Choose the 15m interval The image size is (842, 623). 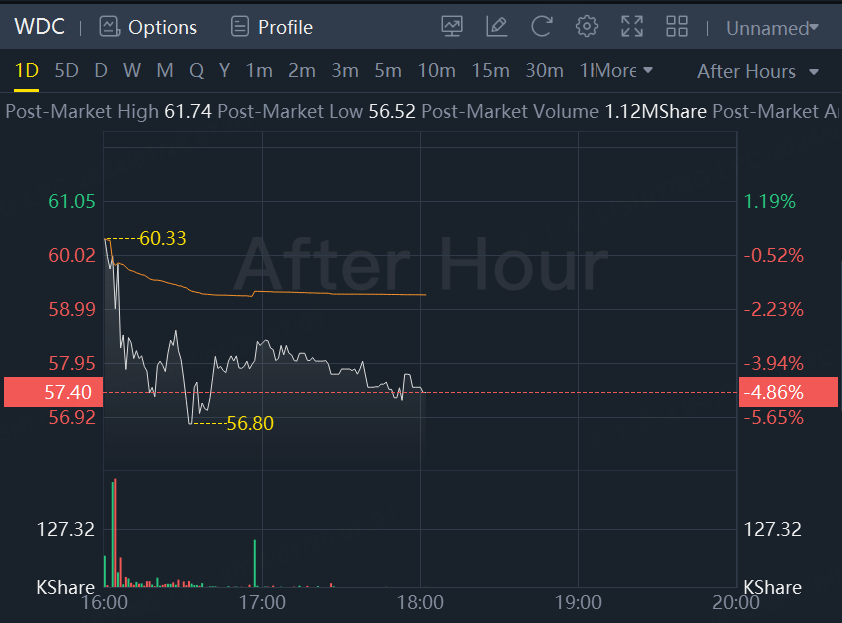coord(490,71)
